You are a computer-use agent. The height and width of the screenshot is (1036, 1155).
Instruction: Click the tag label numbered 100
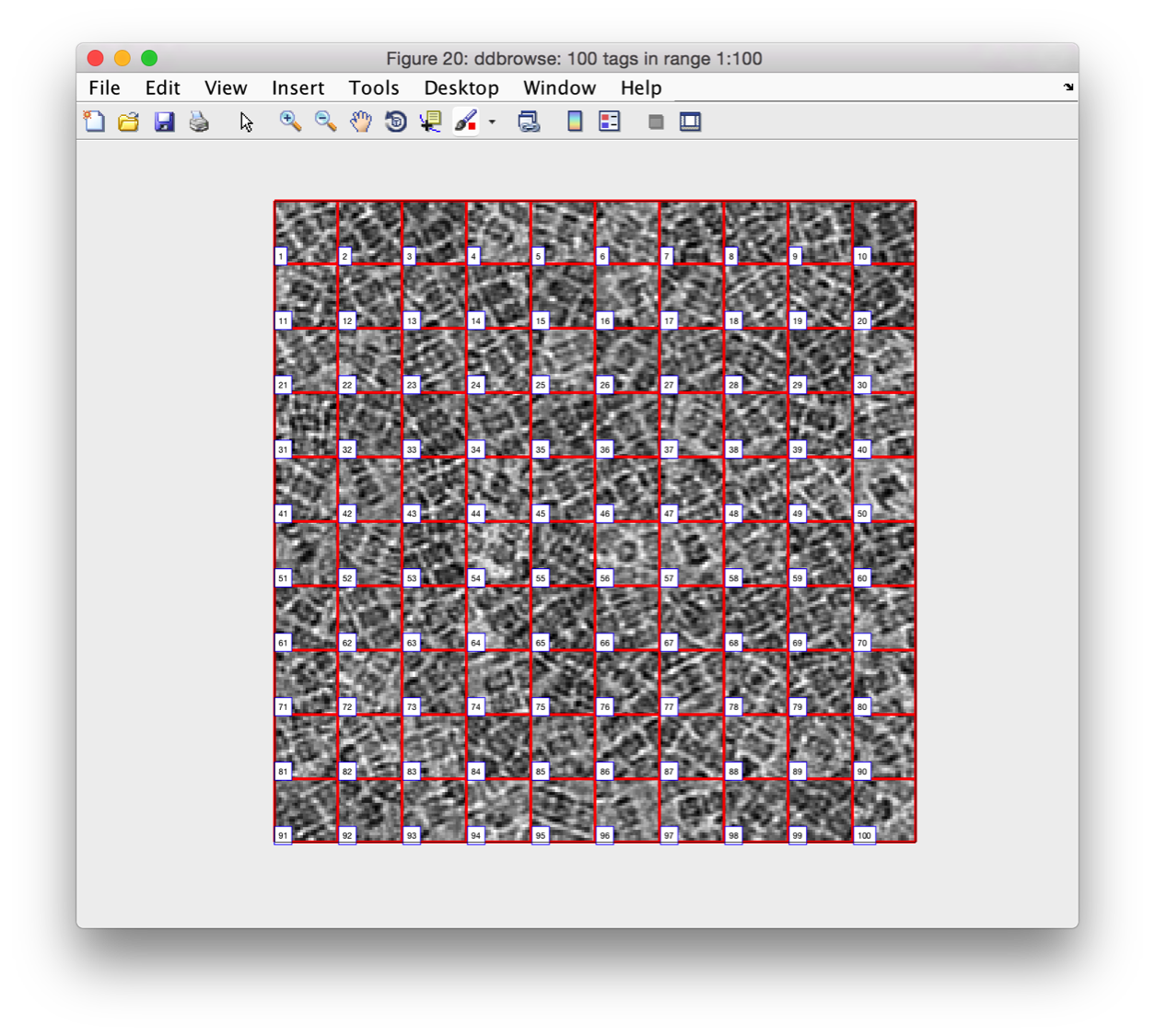[x=864, y=835]
